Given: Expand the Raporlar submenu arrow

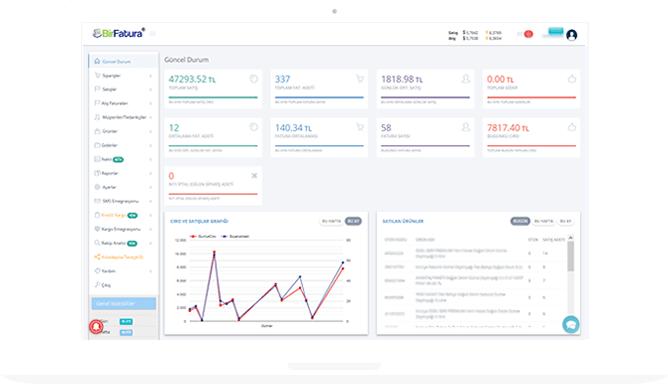Looking at the screenshot, I should tap(150, 173).
